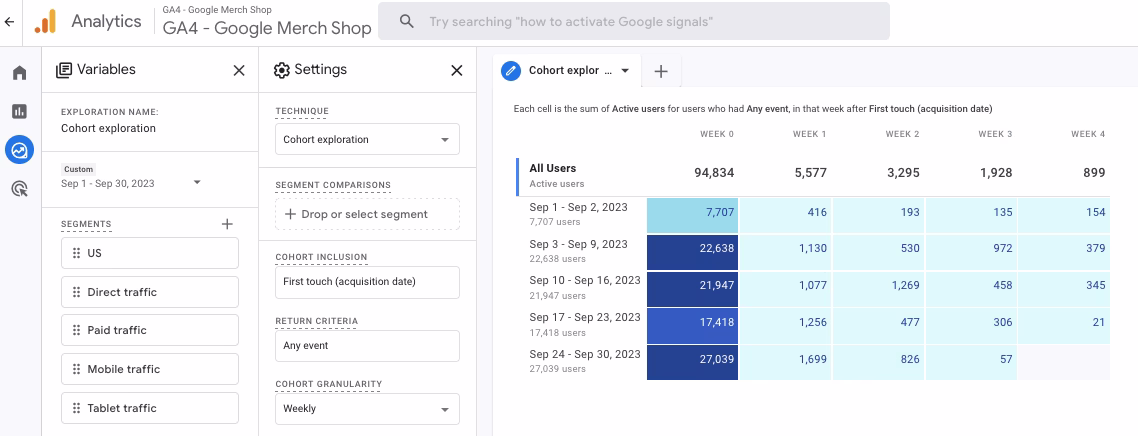Viewport: 1138px width, 436px height.
Task: Click the WEEK 1 column header
Action: [809, 134]
